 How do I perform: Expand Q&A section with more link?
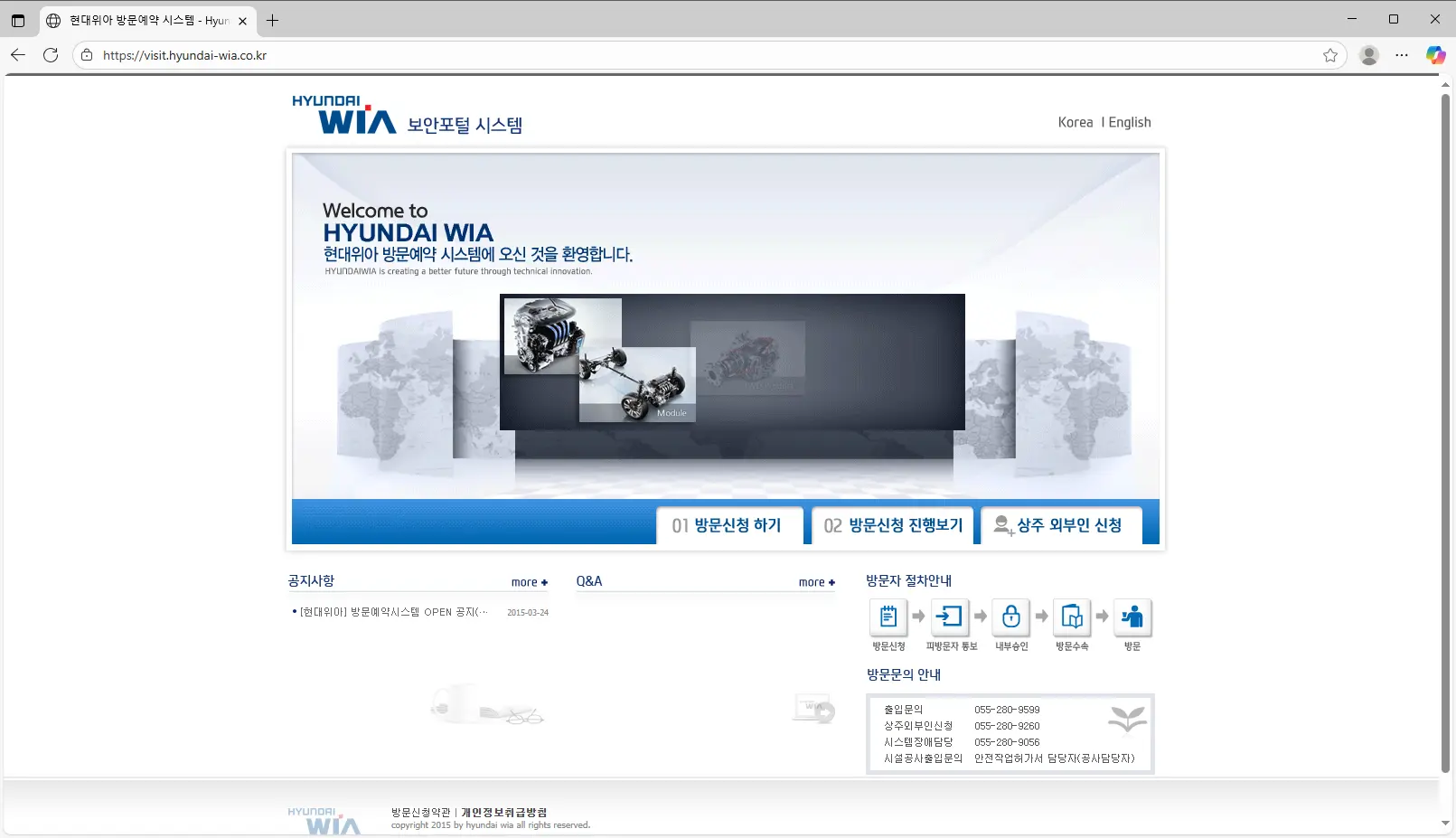[x=816, y=582]
